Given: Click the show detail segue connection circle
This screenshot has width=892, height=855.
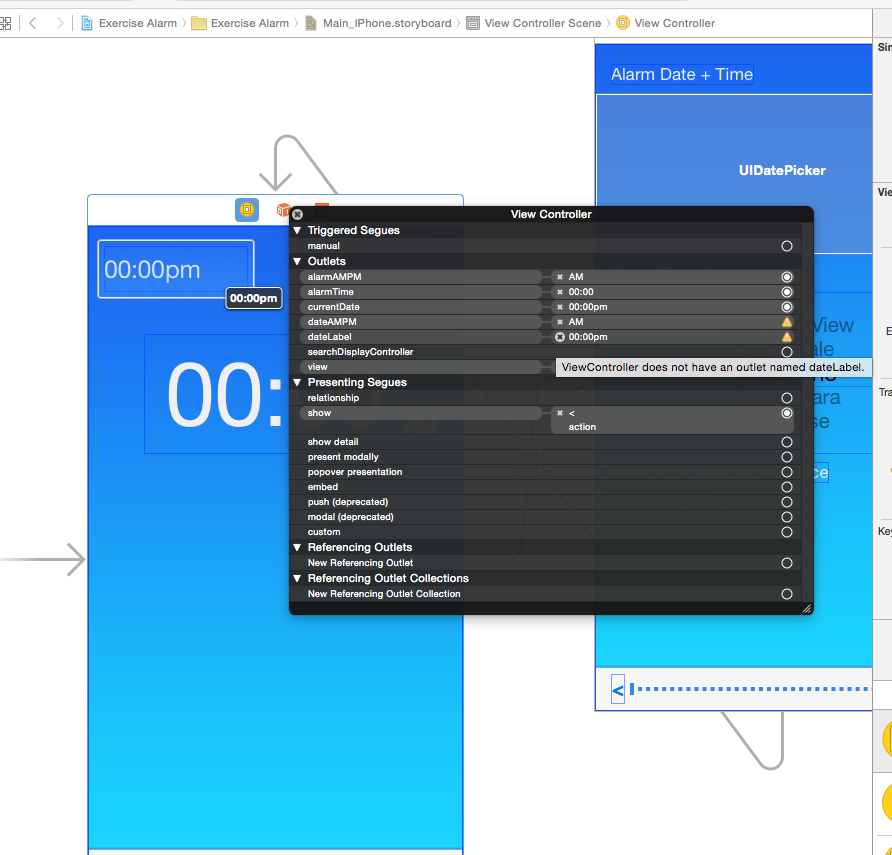Looking at the screenshot, I should 787,442.
